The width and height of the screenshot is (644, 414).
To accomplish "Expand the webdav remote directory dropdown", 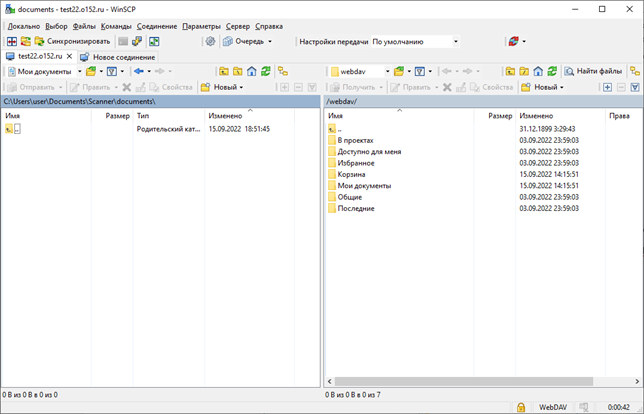I will pyautogui.click(x=385, y=72).
